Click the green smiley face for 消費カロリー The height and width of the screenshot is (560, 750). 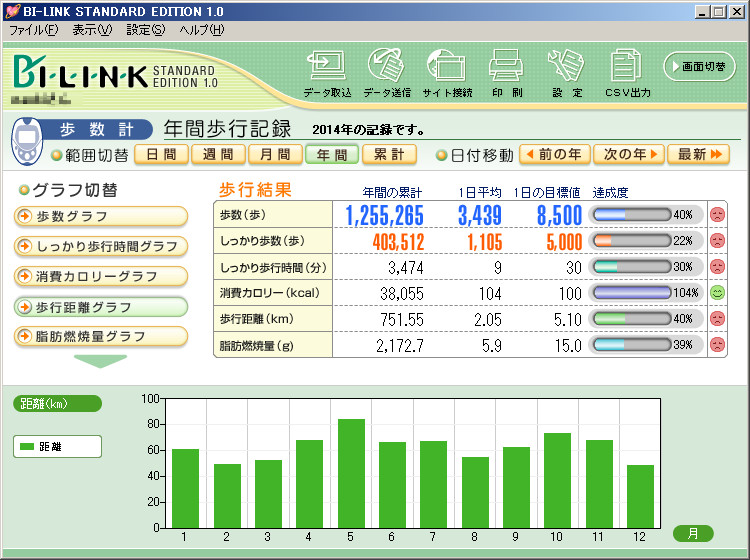click(x=717, y=292)
